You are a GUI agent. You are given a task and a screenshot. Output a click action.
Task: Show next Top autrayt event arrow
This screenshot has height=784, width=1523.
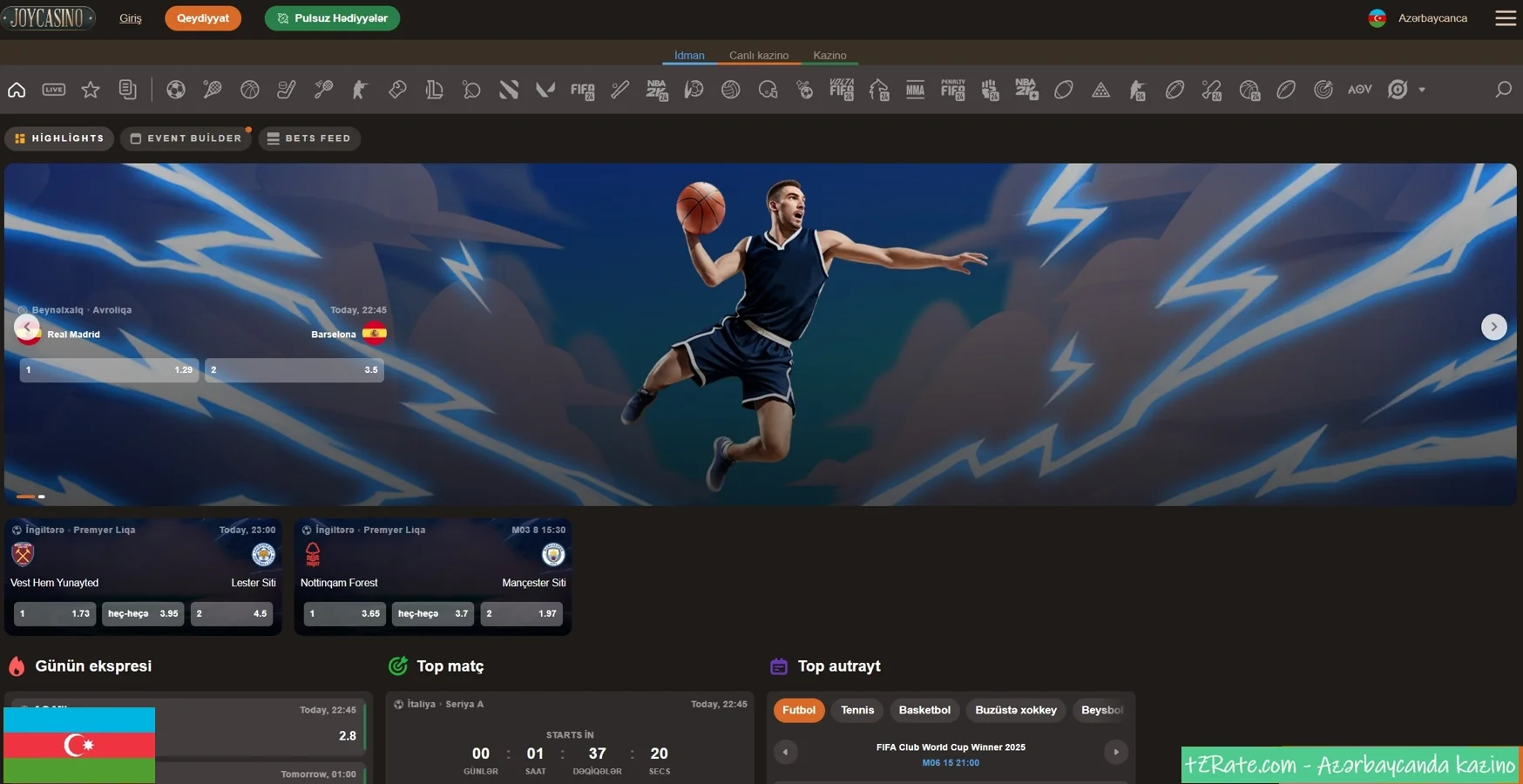(x=1115, y=752)
